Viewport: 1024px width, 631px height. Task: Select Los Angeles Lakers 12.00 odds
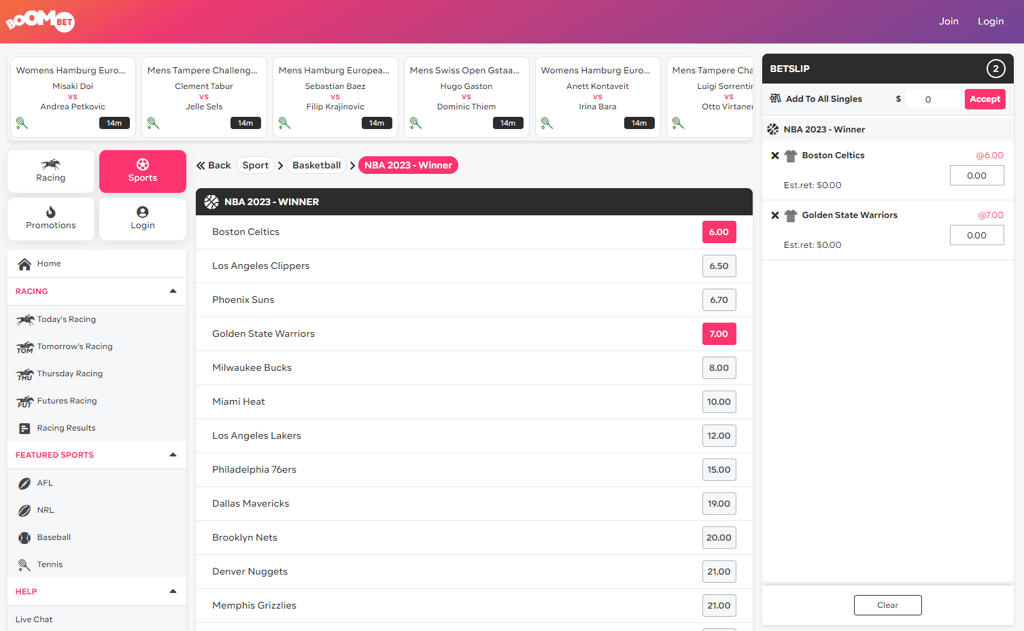(719, 436)
